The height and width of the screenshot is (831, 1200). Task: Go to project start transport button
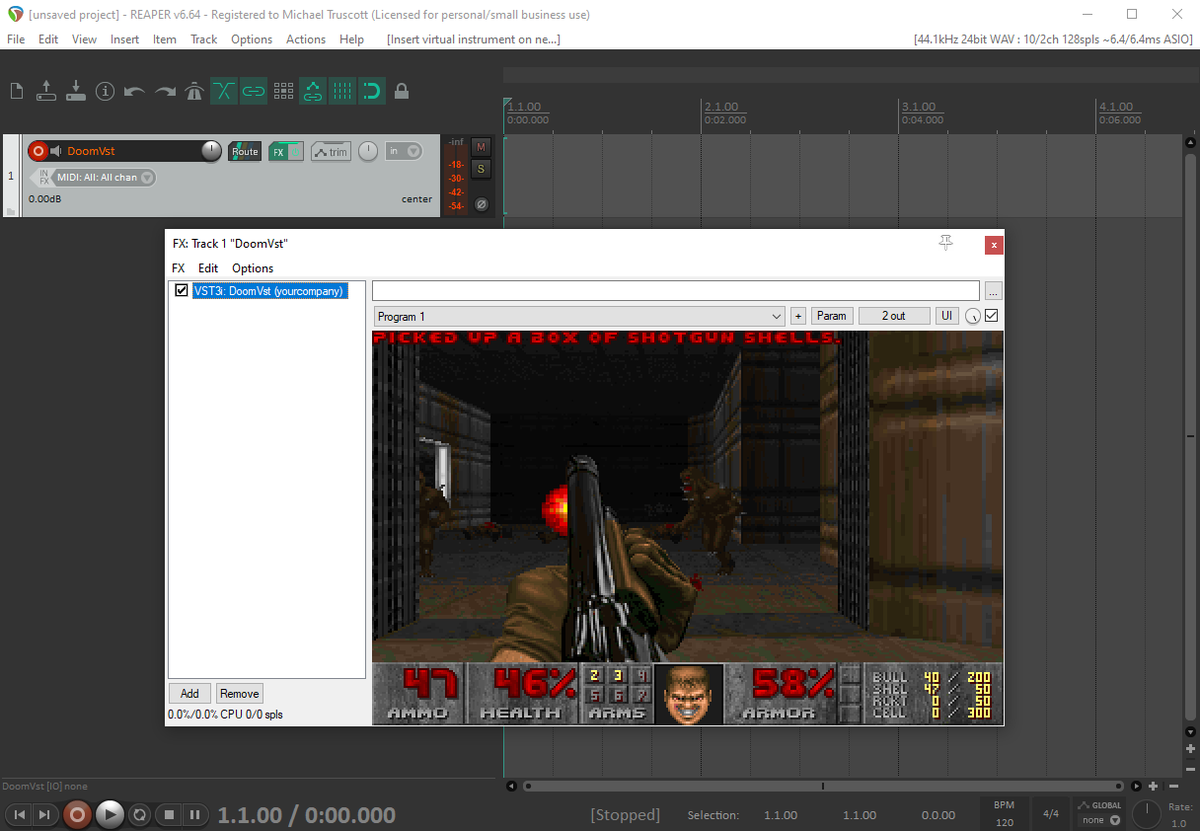pos(19,815)
